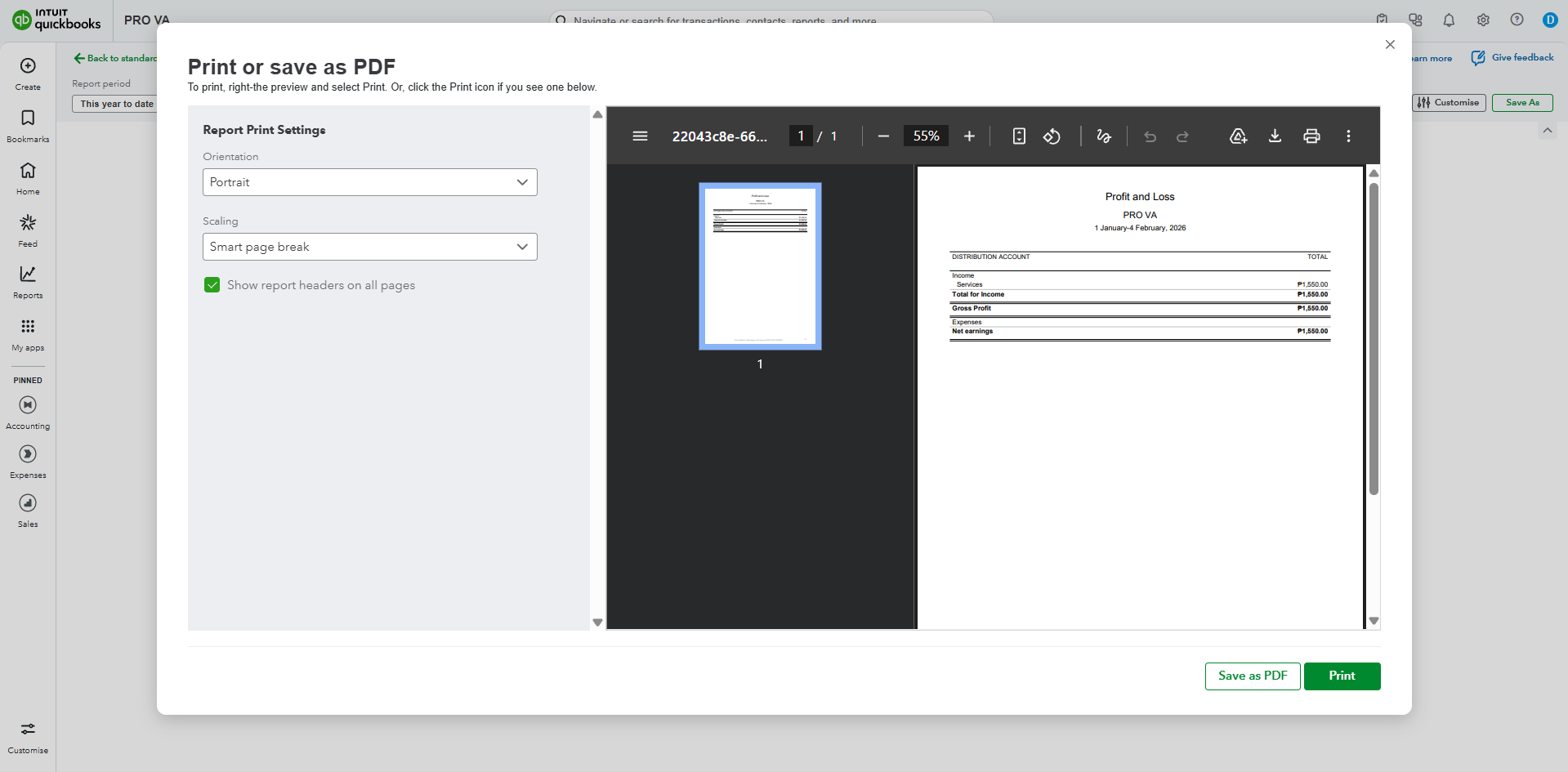Collapse the report header chevron
Viewport: 1568px width, 772px height.
point(1547,131)
